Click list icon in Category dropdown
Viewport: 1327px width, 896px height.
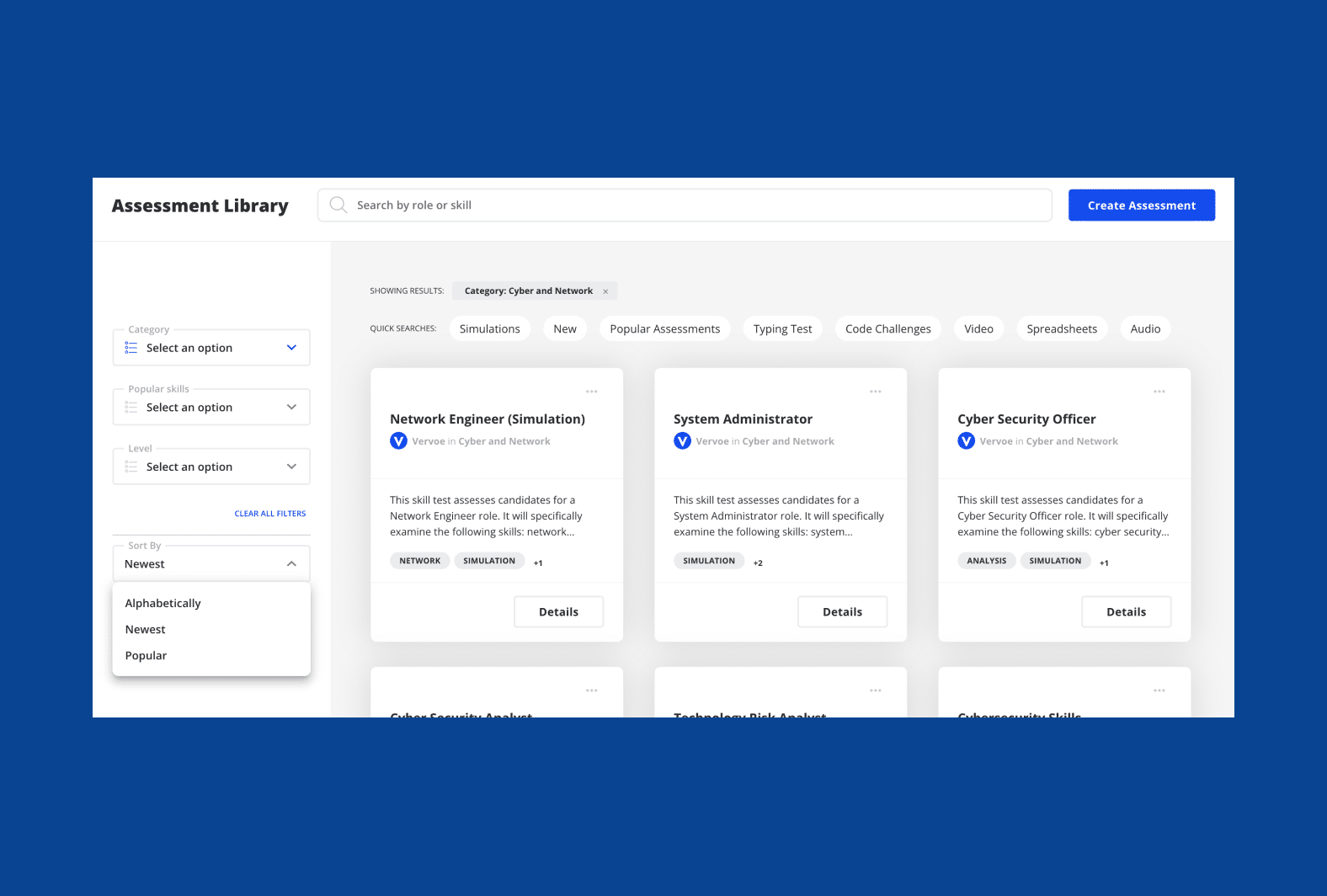(131, 348)
